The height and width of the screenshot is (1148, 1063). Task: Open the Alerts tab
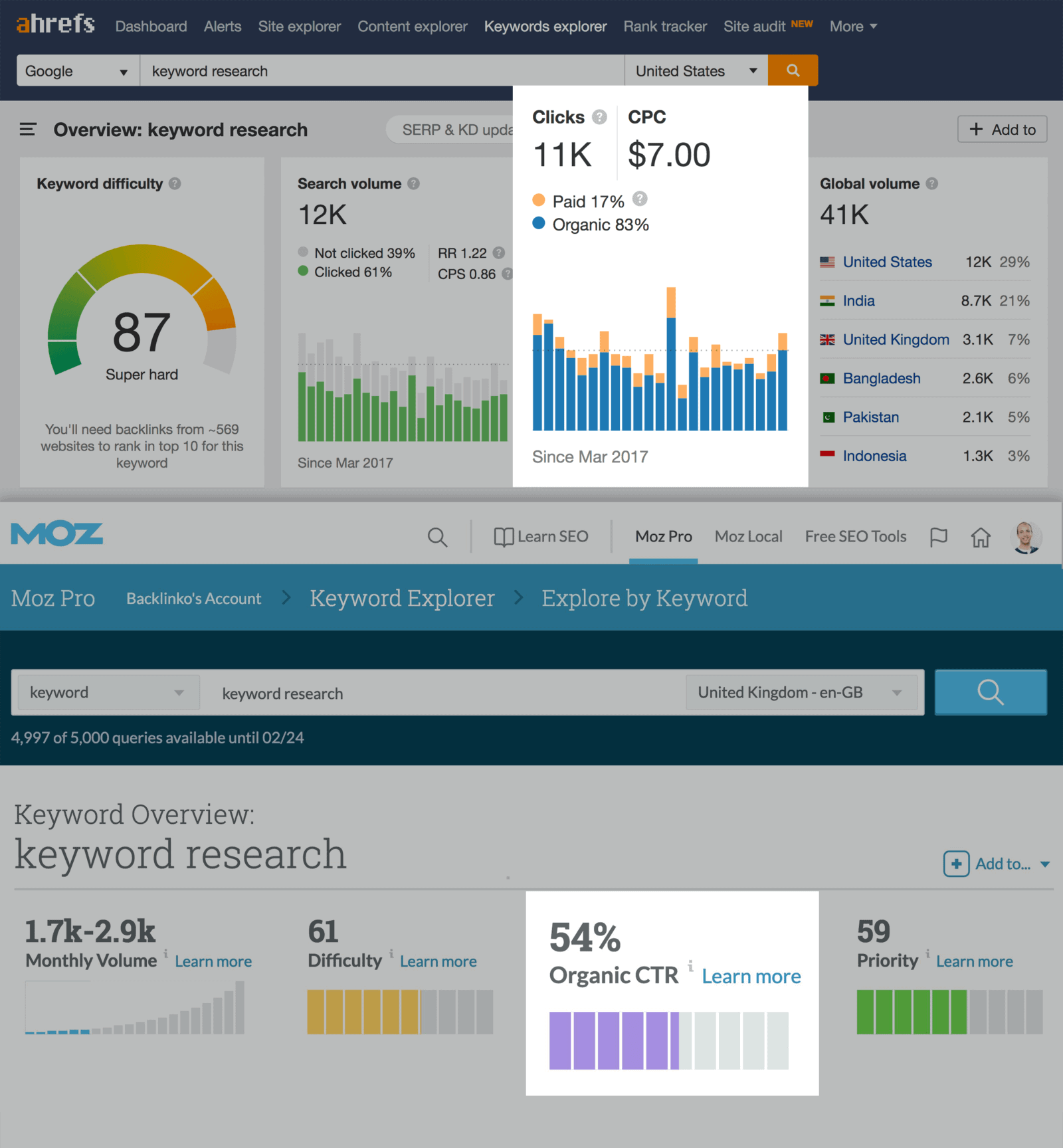coord(223,27)
